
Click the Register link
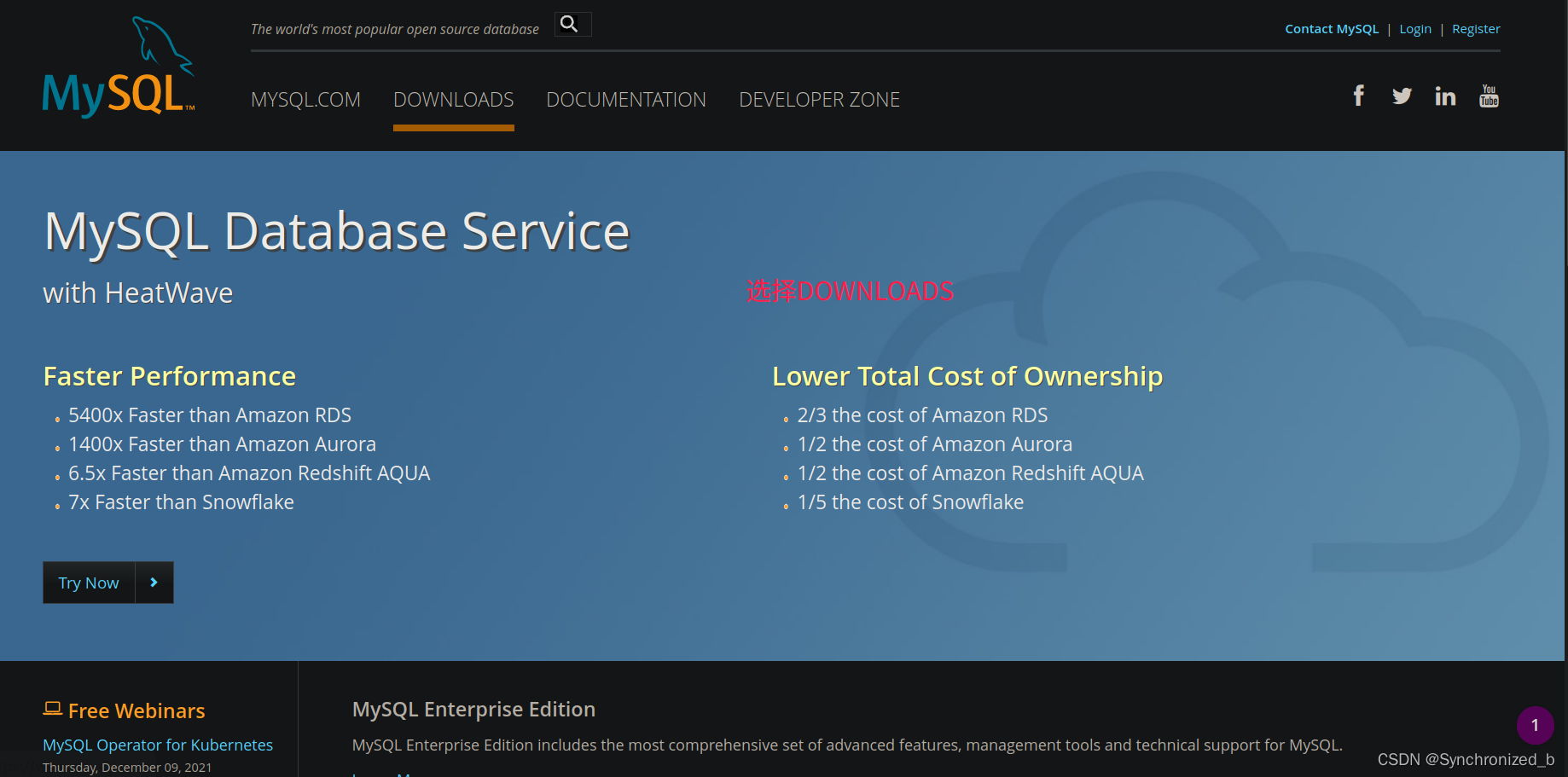pos(1476,29)
